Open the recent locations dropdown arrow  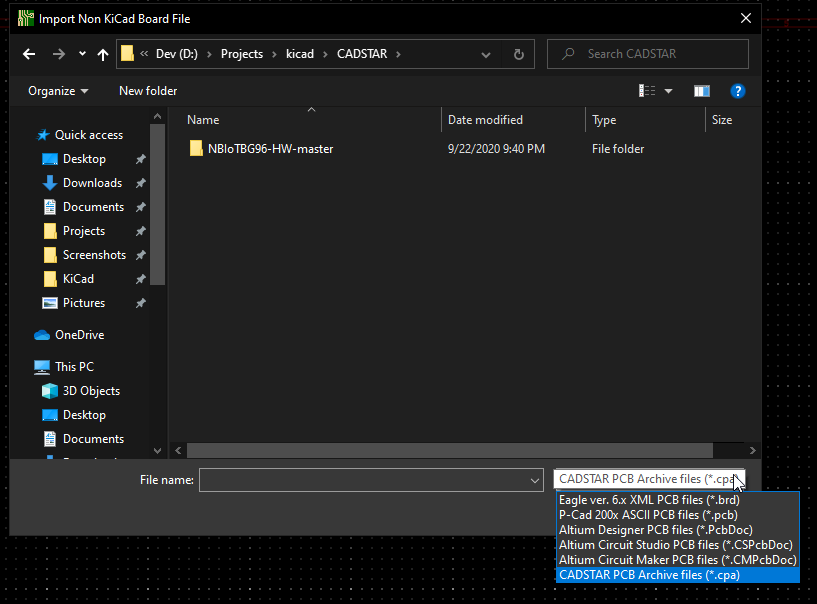[82, 54]
